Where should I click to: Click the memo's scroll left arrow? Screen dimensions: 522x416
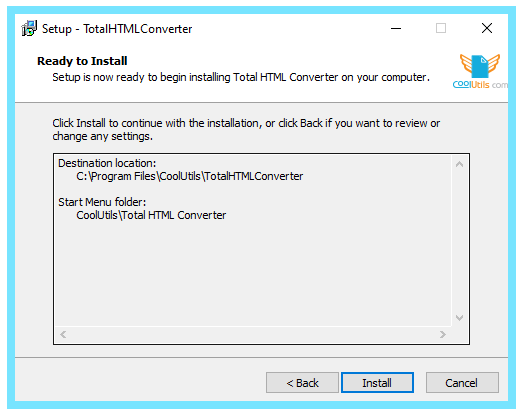point(63,334)
